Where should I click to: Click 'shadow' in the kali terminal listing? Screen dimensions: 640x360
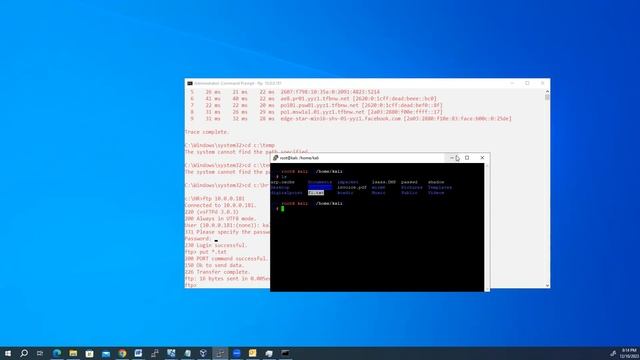click(x=436, y=182)
